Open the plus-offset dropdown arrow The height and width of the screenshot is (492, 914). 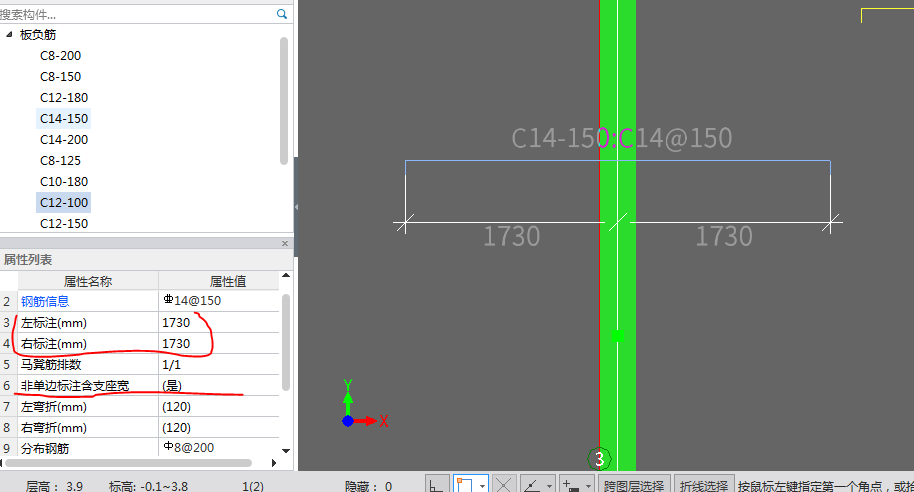588,485
